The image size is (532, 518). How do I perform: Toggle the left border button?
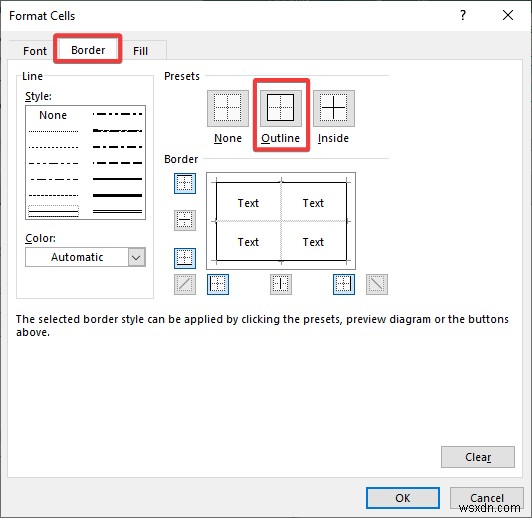[218, 284]
